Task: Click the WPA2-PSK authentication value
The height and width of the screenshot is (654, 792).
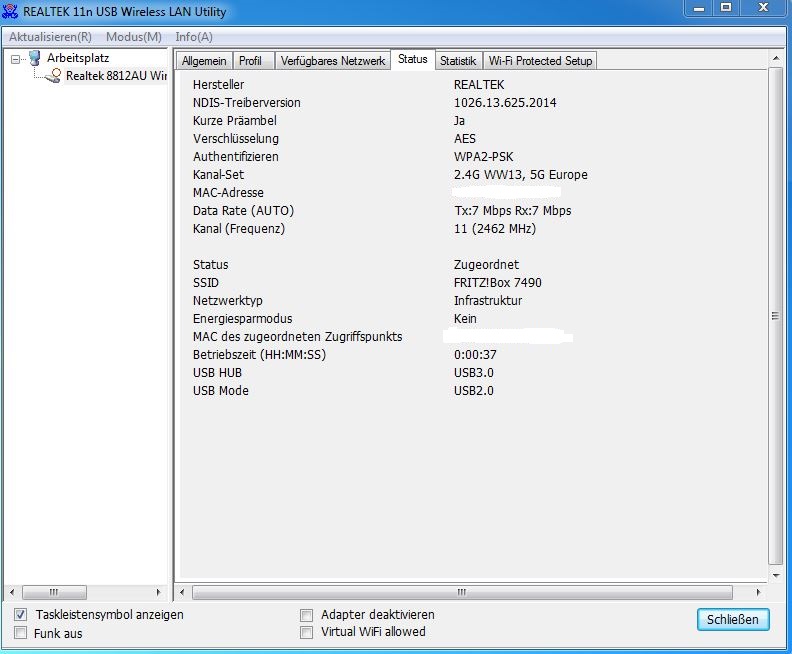Action: pyautogui.click(x=483, y=157)
